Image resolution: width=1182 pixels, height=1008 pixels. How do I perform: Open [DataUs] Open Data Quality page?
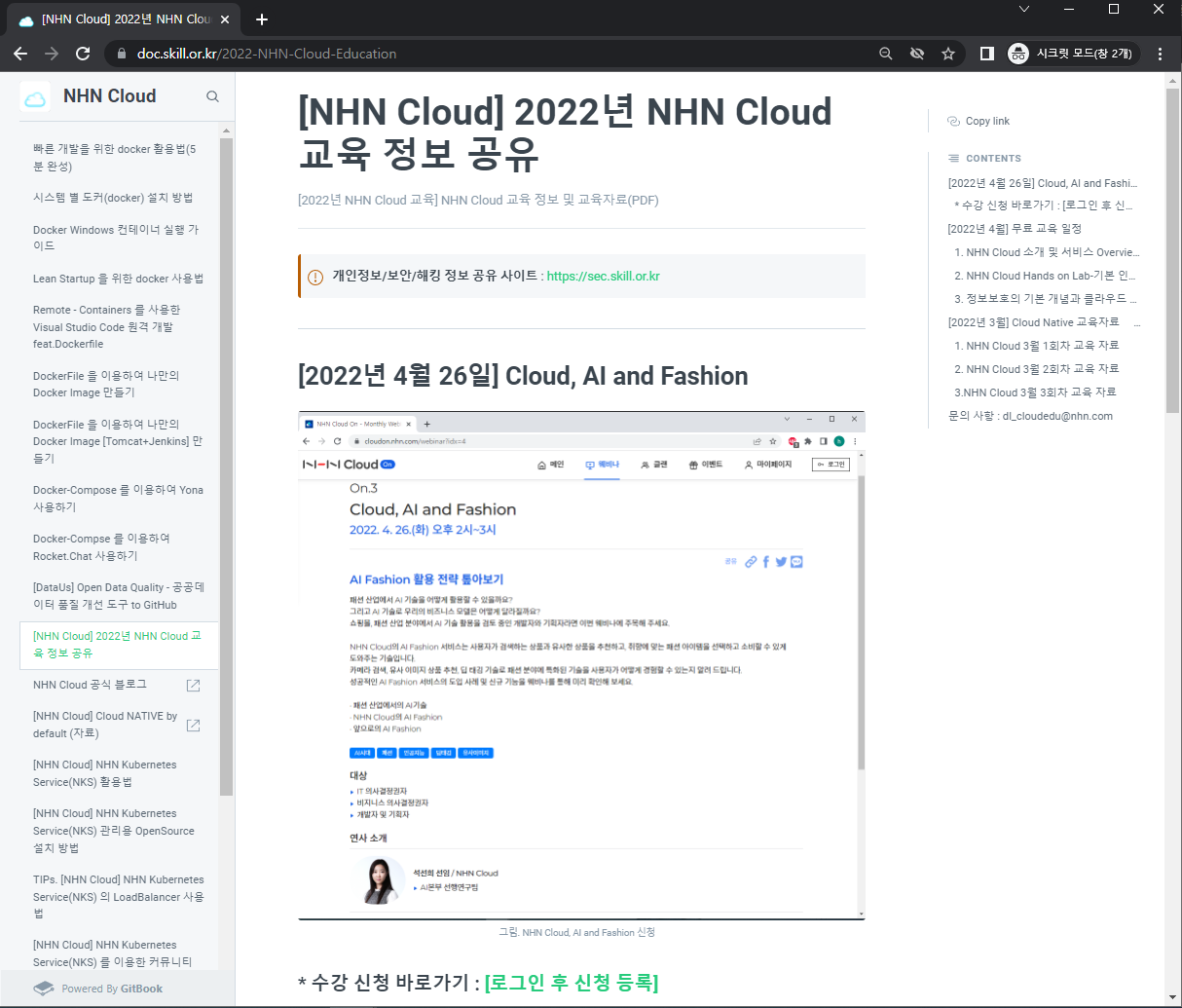(x=118, y=596)
